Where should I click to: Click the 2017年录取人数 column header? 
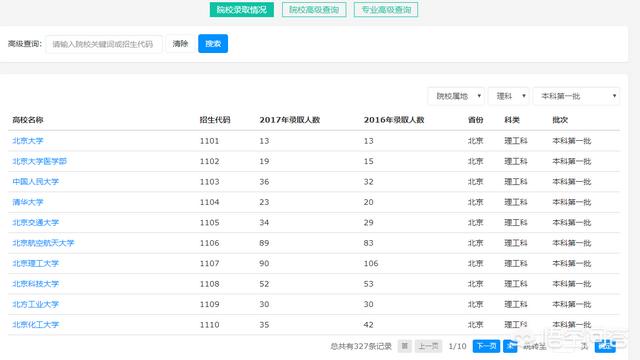pos(290,120)
